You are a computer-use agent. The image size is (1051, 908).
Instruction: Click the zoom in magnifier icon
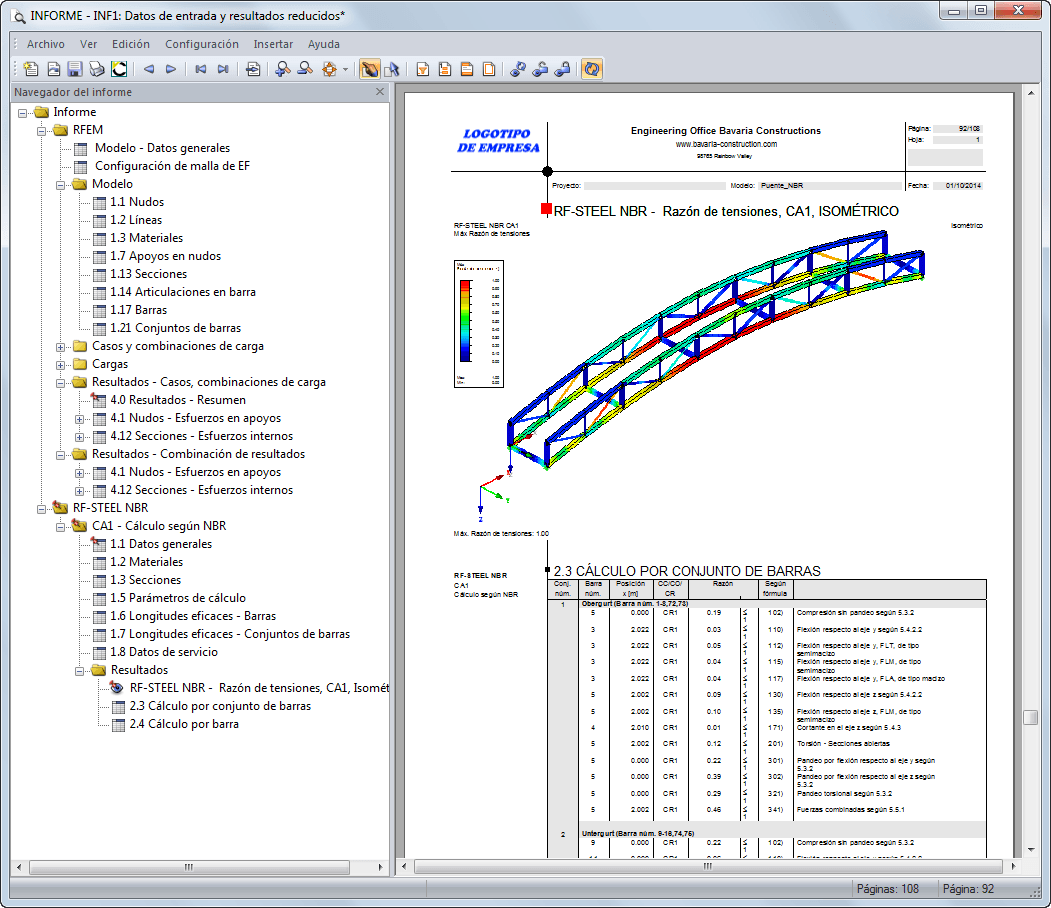(x=283, y=69)
